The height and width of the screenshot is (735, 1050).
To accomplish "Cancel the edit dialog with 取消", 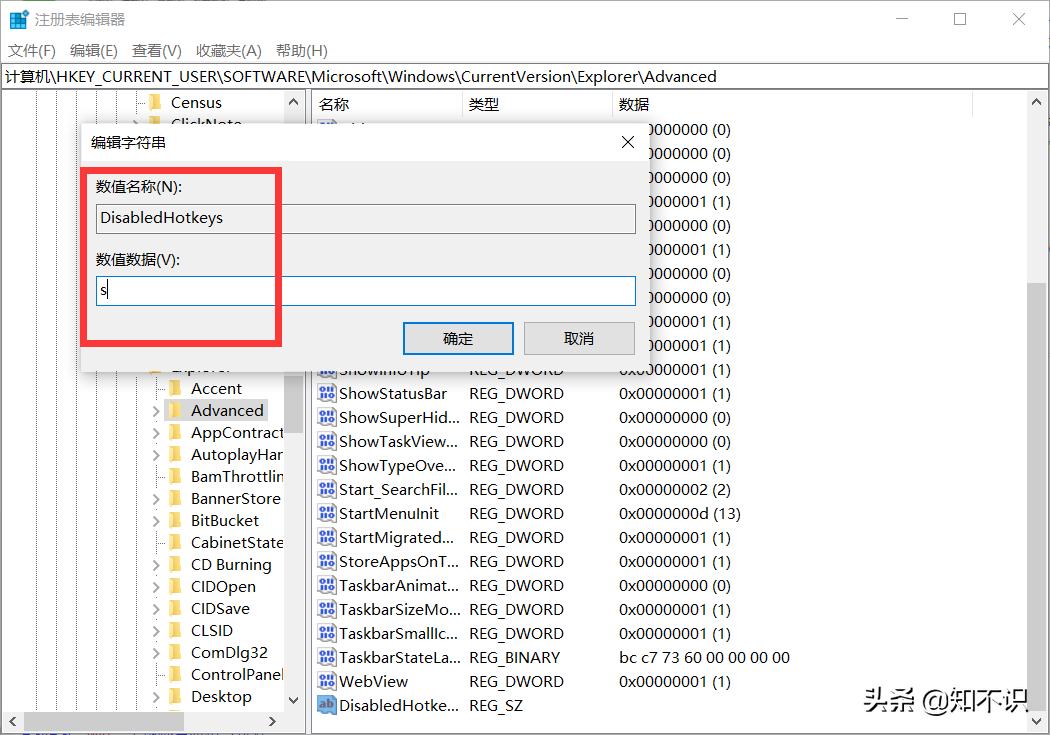I will pos(579,339).
